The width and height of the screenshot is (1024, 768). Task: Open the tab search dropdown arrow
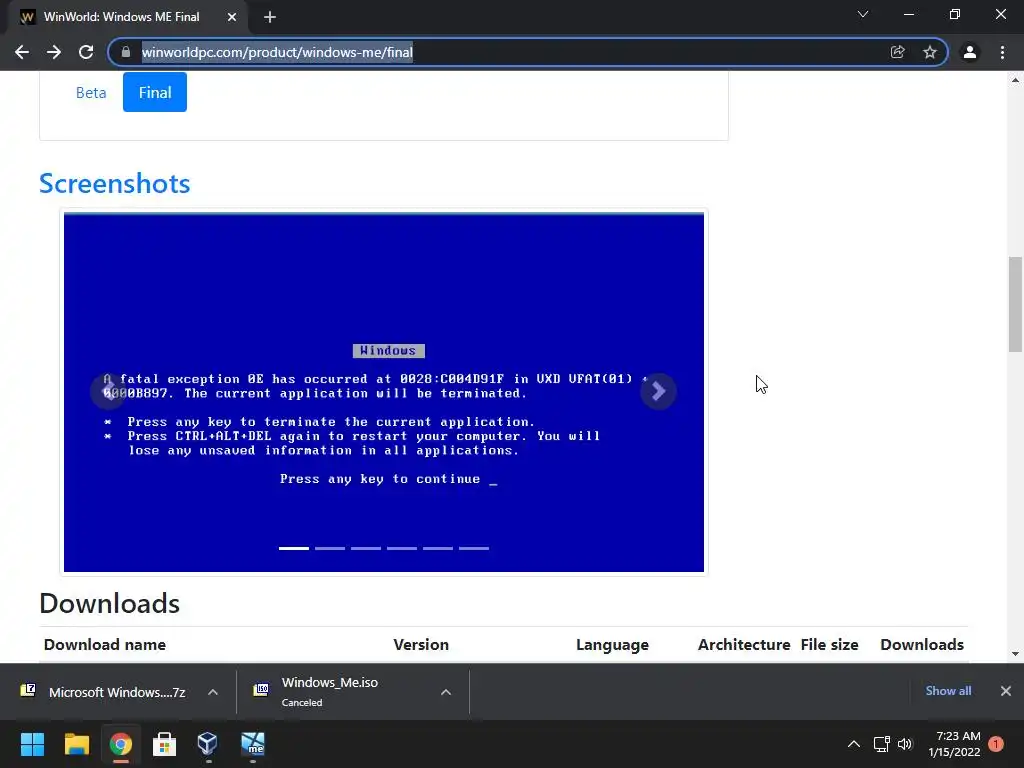863,14
